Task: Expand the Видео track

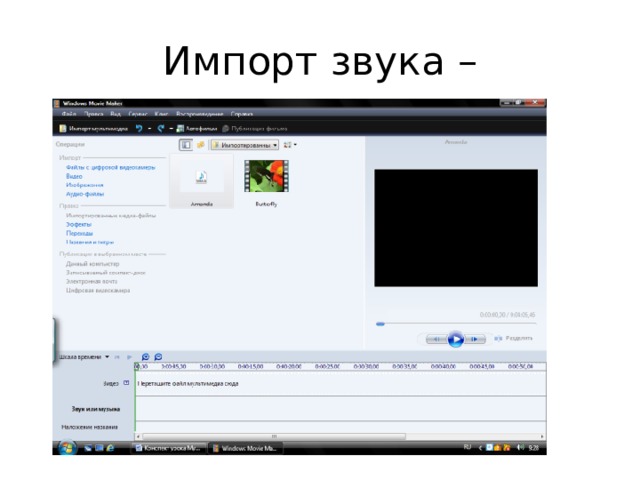Action: point(127,383)
